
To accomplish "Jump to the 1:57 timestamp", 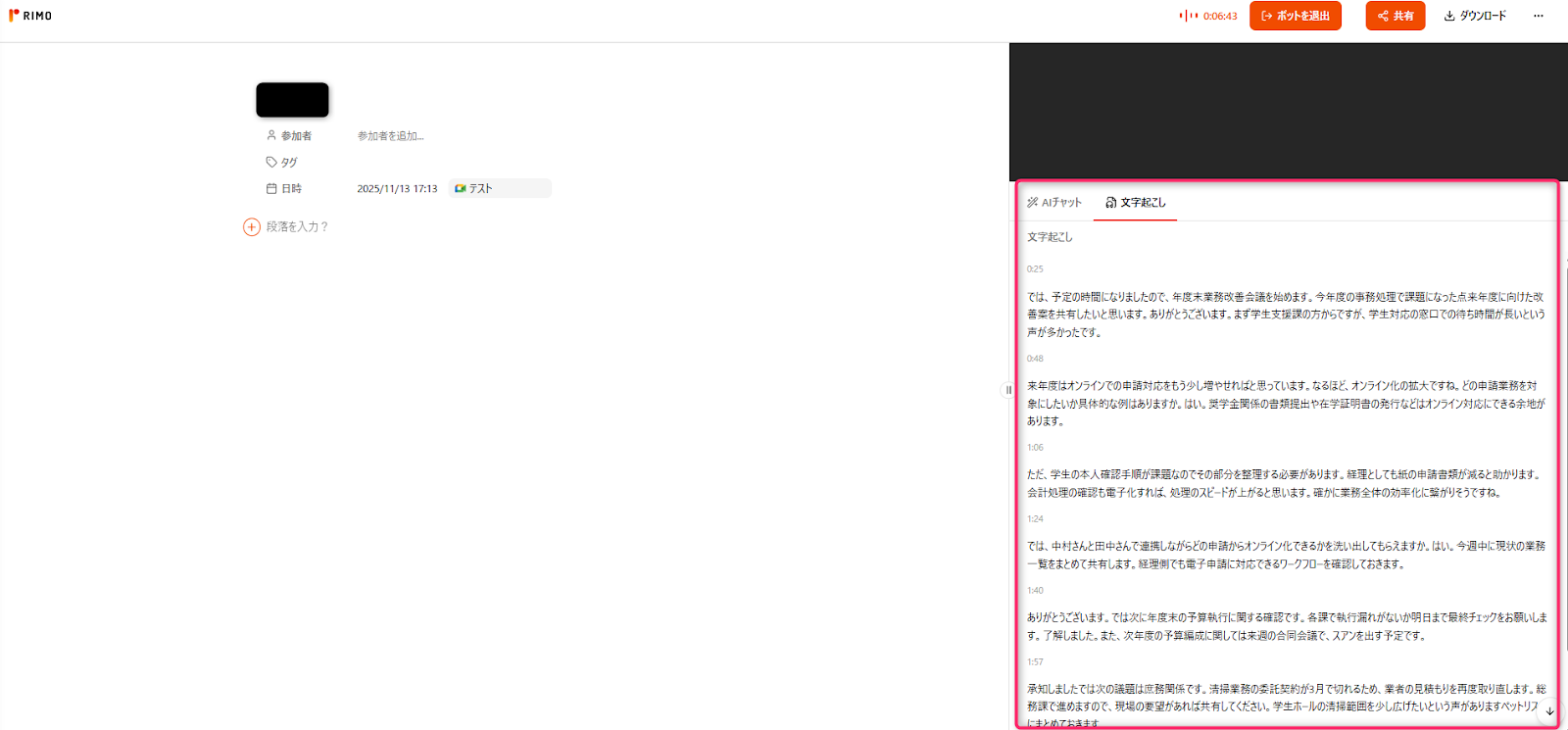I will pyautogui.click(x=1035, y=662).
